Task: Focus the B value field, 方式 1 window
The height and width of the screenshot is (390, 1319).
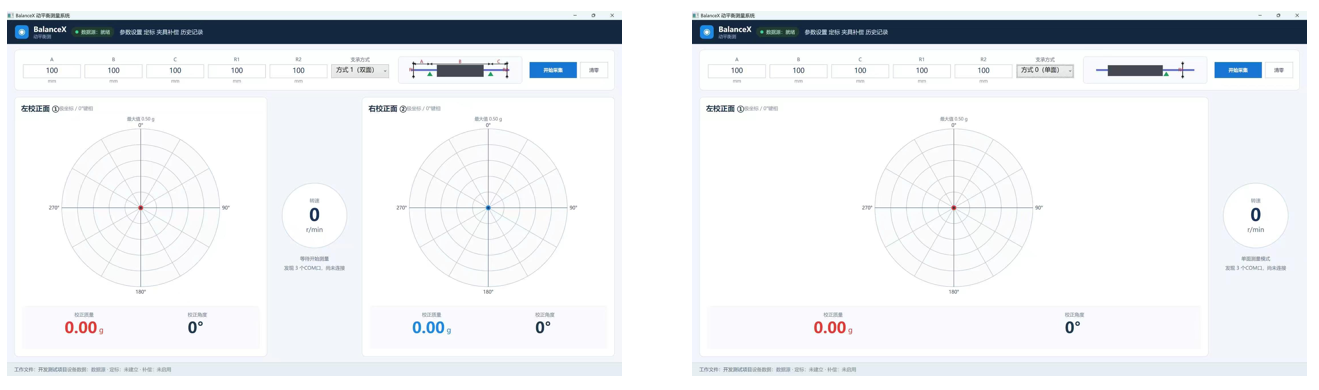Action: [x=113, y=71]
